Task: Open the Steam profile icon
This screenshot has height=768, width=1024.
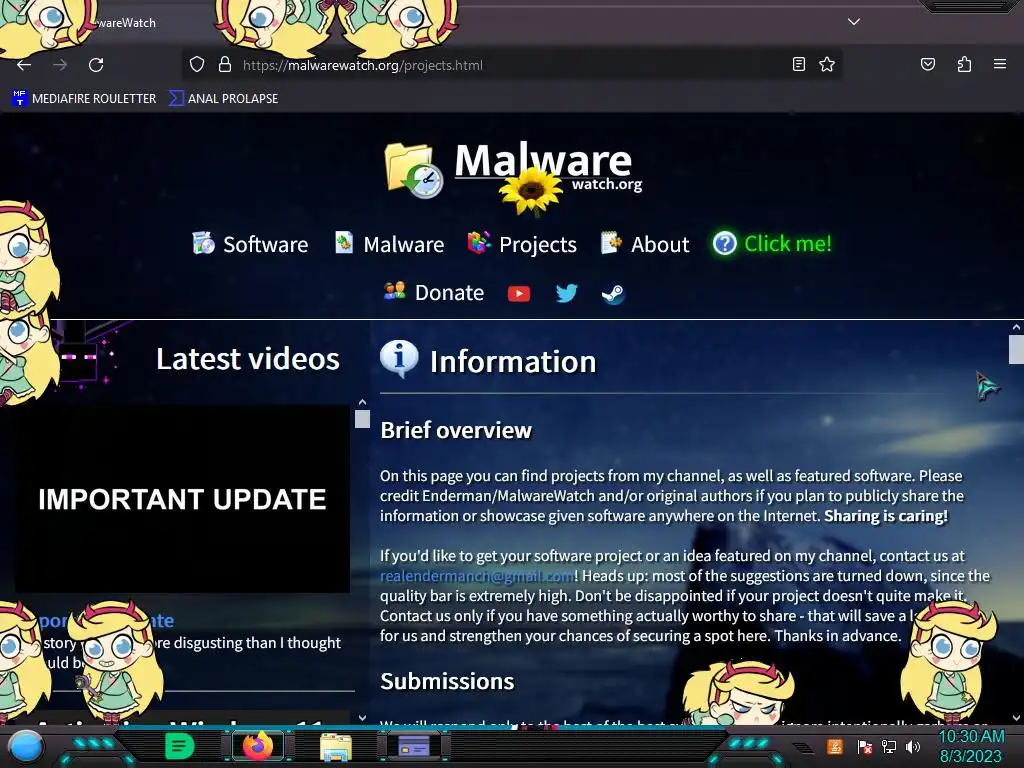Action: tap(613, 294)
